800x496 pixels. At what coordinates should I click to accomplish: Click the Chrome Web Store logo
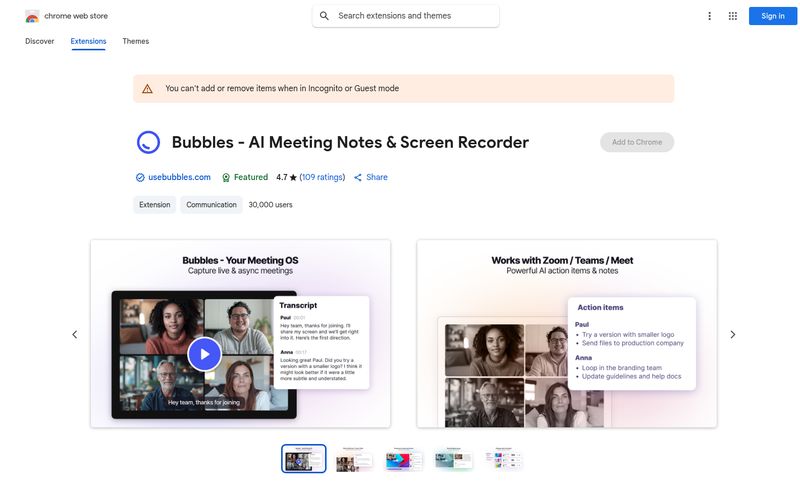(x=32, y=16)
